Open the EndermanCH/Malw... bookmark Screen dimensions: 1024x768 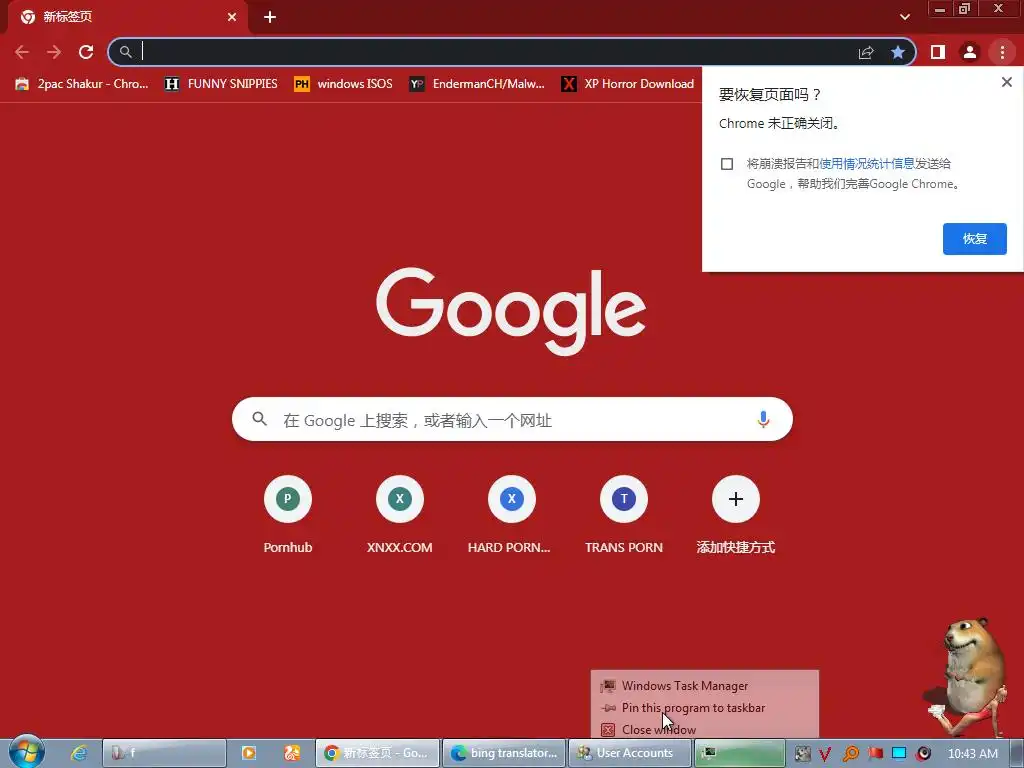477,84
